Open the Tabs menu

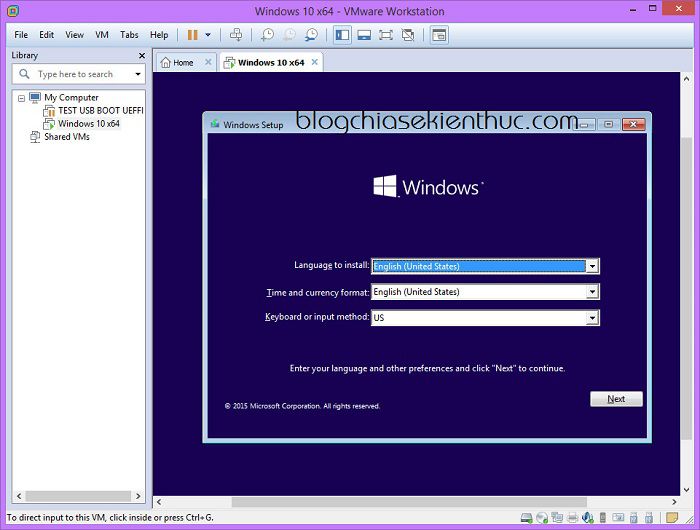[x=129, y=35]
